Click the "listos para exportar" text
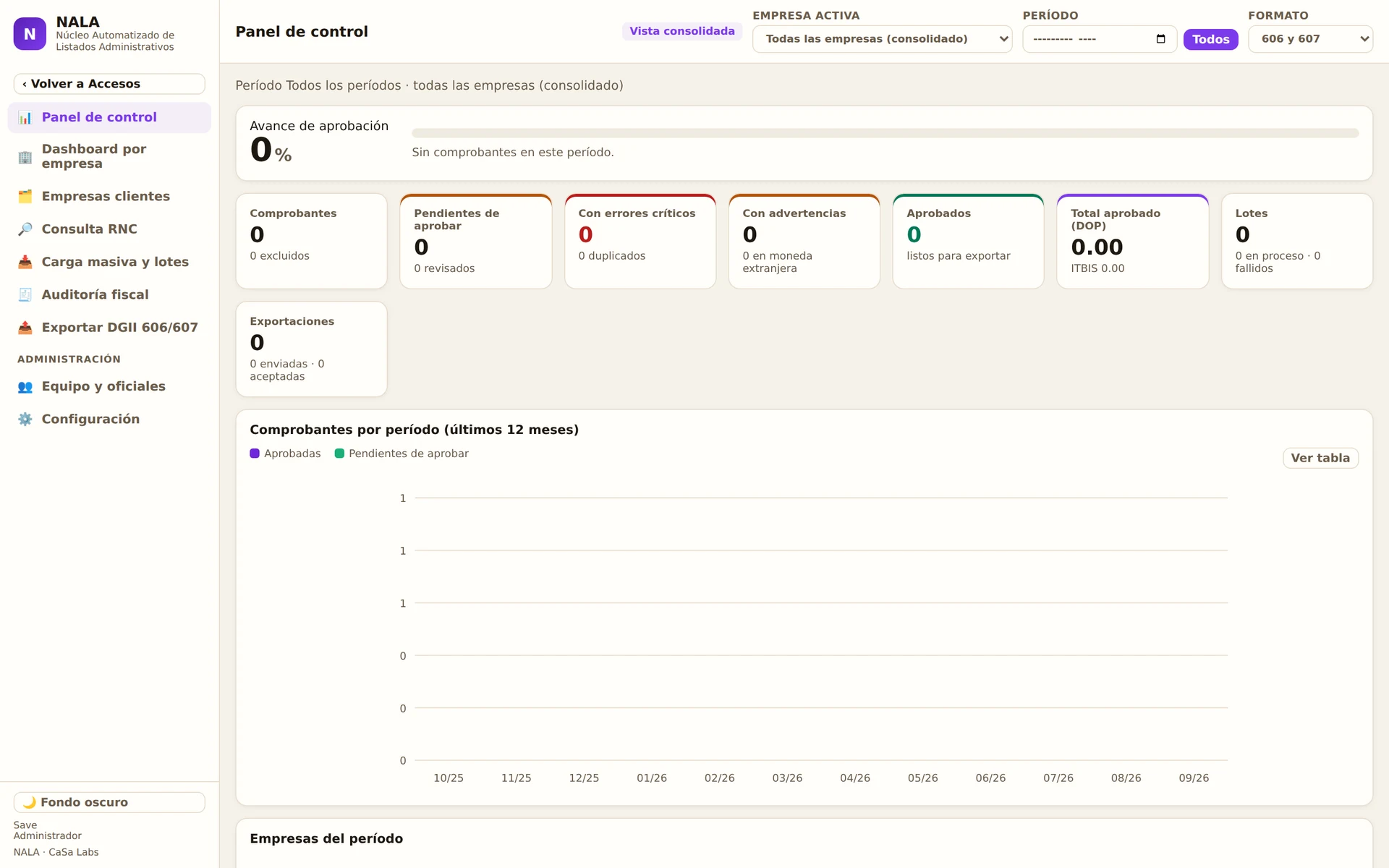This screenshot has width=1389, height=868. click(x=958, y=256)
